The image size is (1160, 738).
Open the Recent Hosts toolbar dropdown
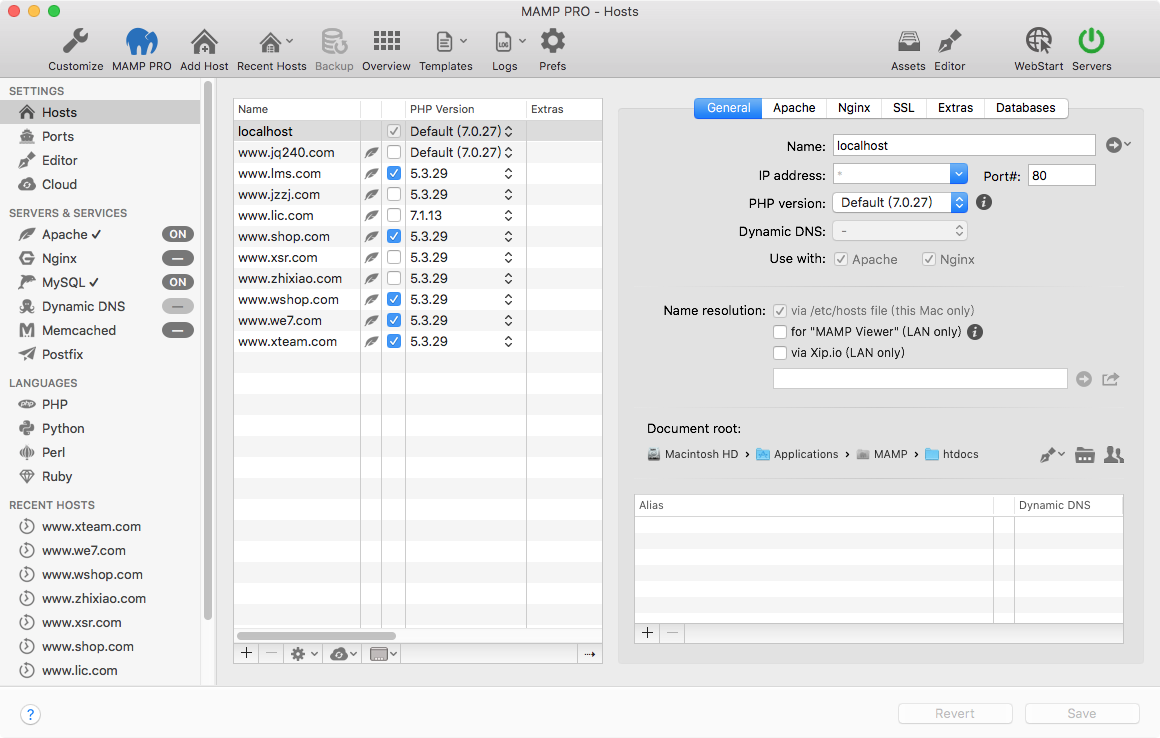272,43
